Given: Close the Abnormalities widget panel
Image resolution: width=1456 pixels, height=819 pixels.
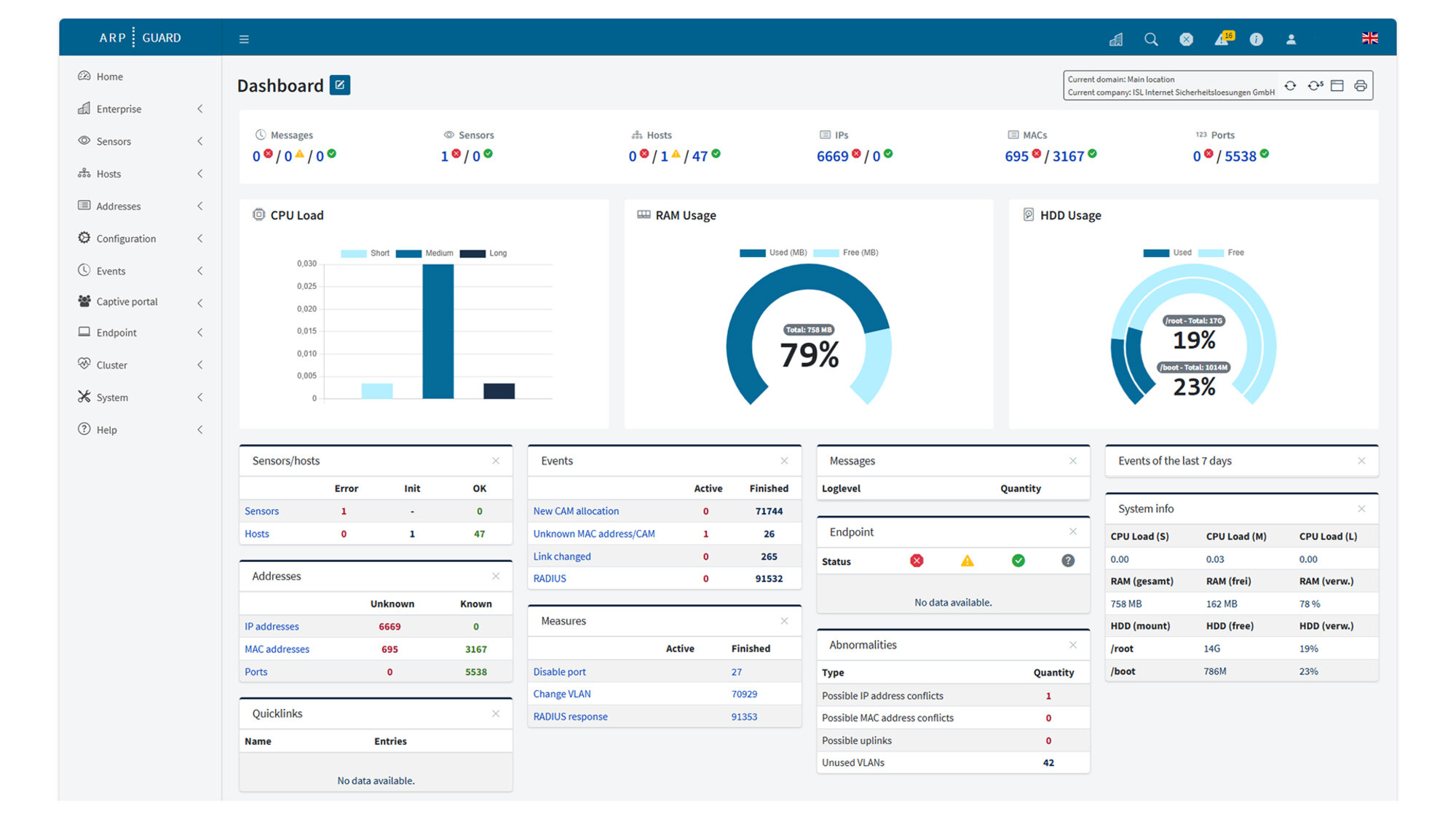Looking at the screenshot, I should point(1072,645).
